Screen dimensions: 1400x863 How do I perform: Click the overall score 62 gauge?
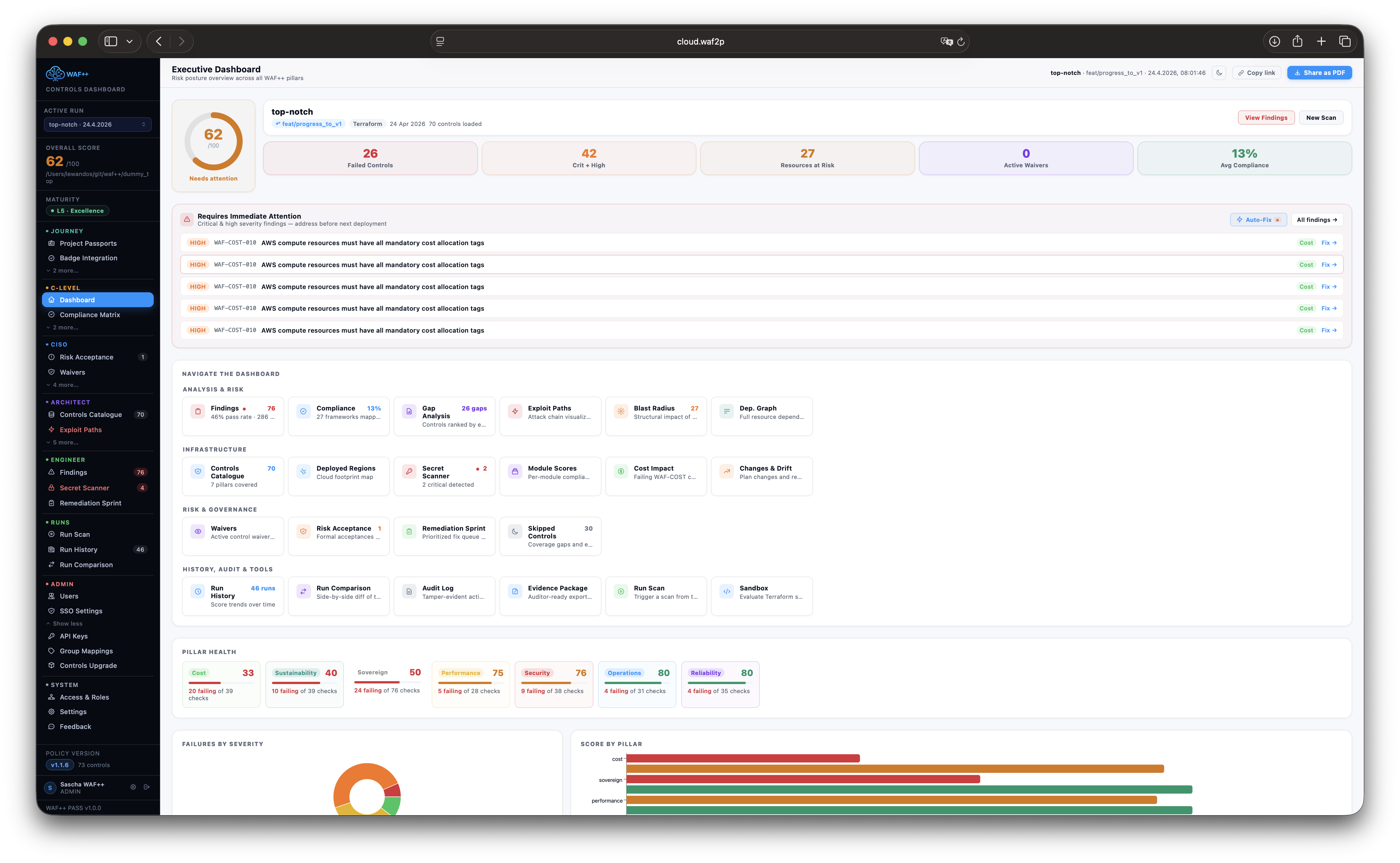click(x=213, y=141)
